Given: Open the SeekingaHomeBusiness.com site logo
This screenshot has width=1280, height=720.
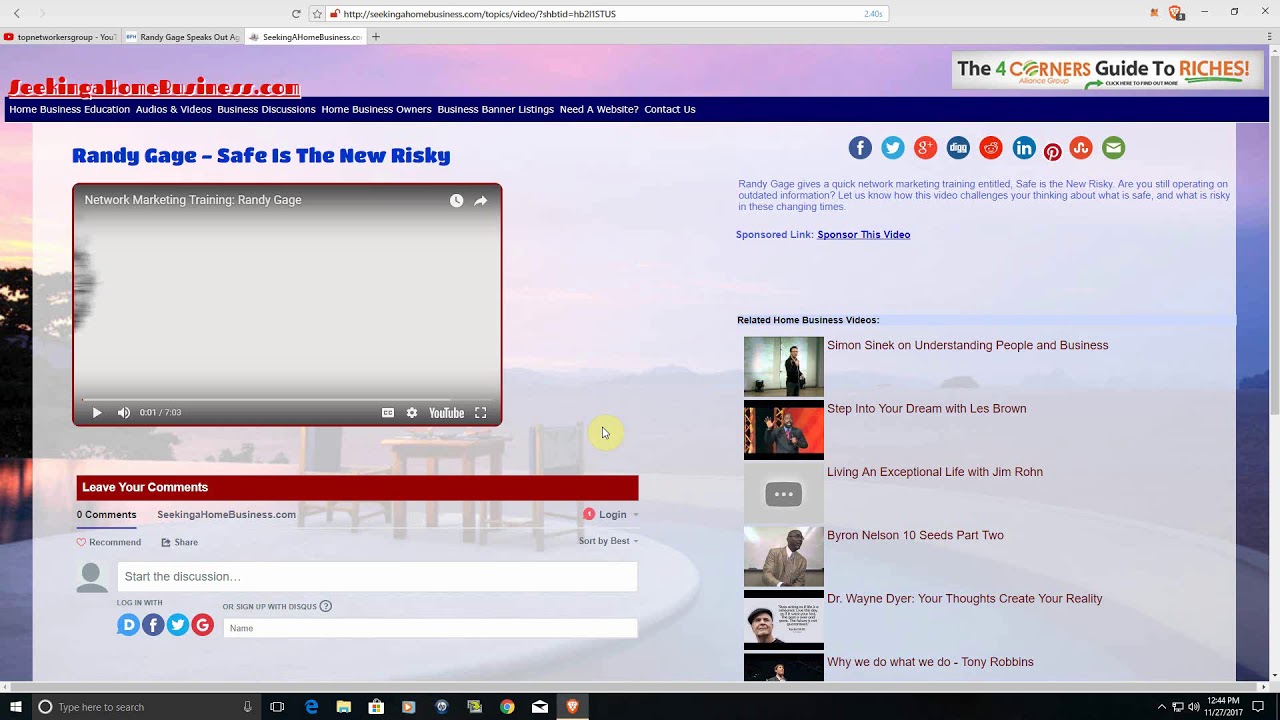Looking at the screenshot, I should [x=154, y=87].
